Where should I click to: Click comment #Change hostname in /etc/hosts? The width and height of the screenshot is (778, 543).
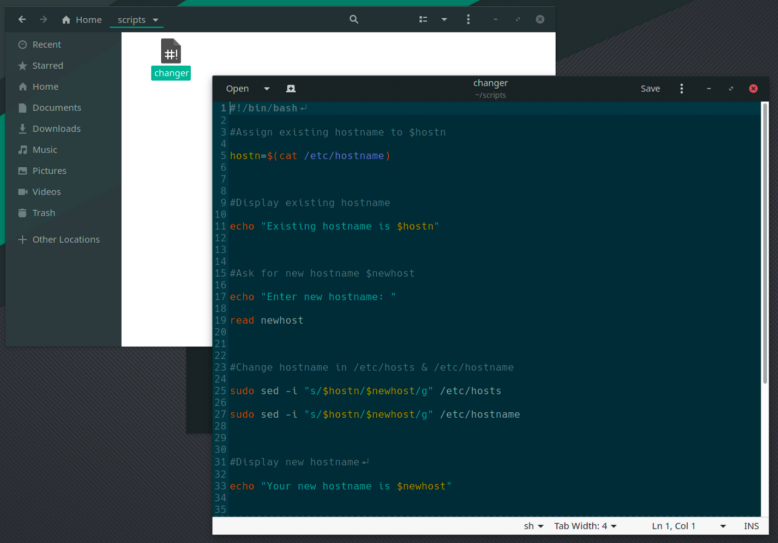(x=372, y=367)
